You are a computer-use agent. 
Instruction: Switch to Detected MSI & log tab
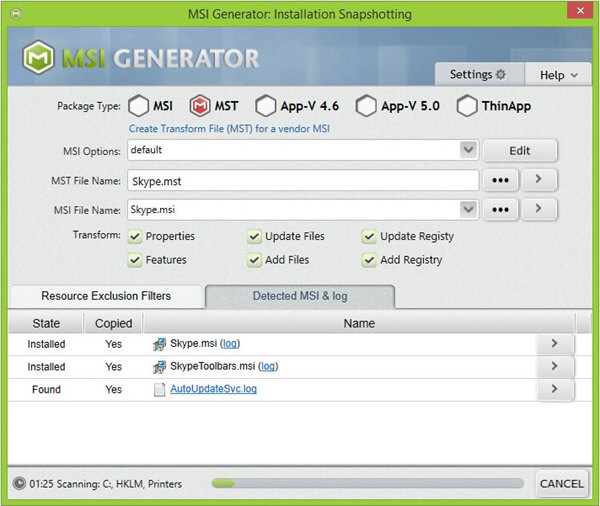300,296
